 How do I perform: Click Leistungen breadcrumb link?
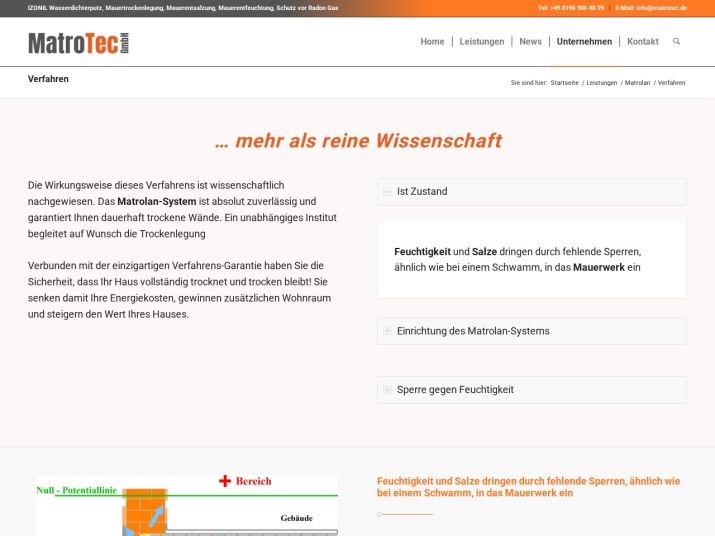[601, 83]
